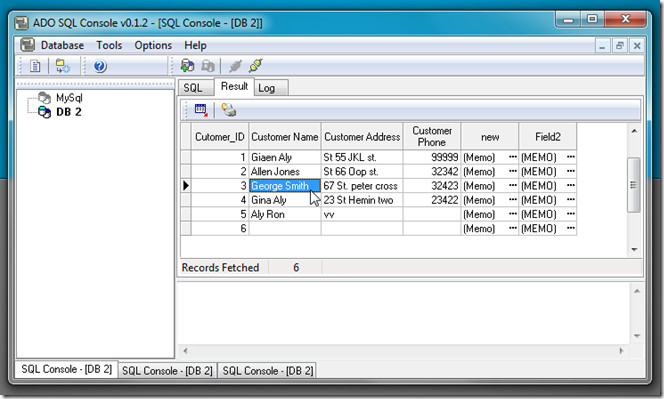Click the St 55 JKL st. address cell
The image size is (664, 399).
coord(362,157)
